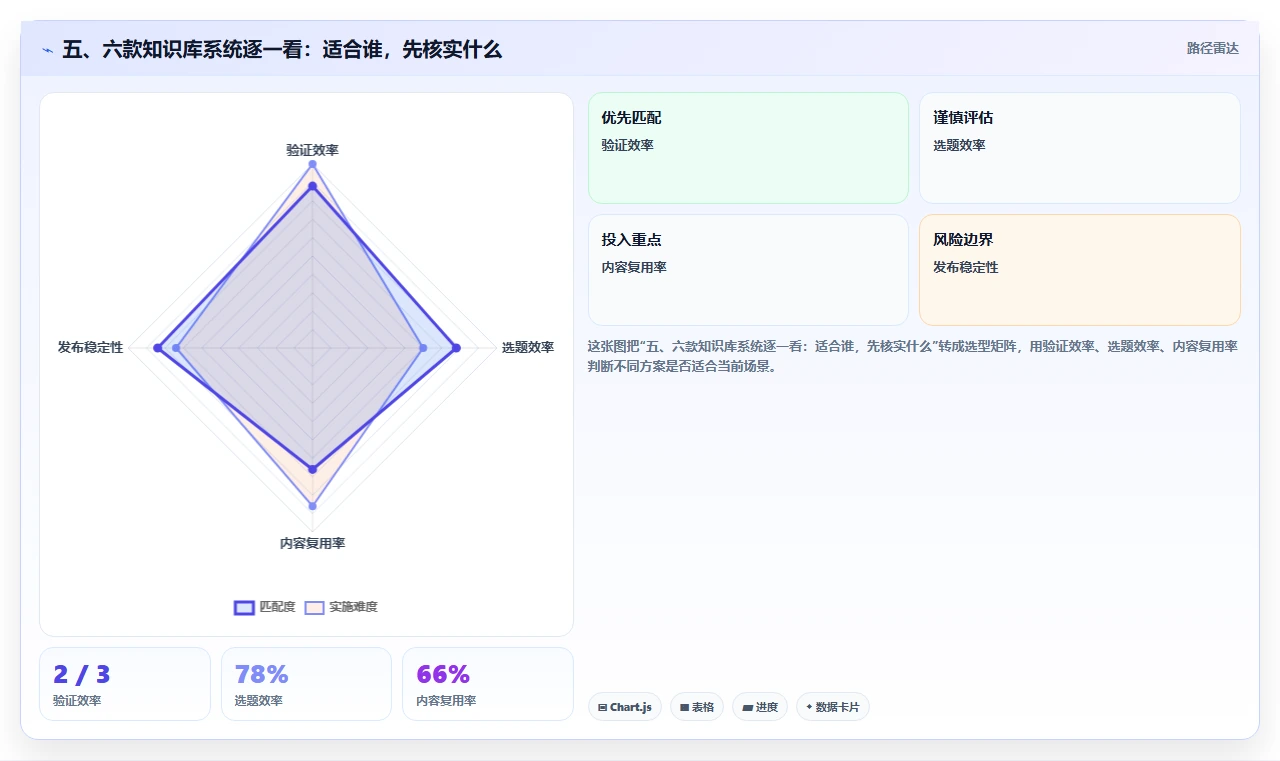This screenshot has width=1280, height=761.
Task: Click the 发布稳定性 text in 风险边界 card
Action: [966, 268]
